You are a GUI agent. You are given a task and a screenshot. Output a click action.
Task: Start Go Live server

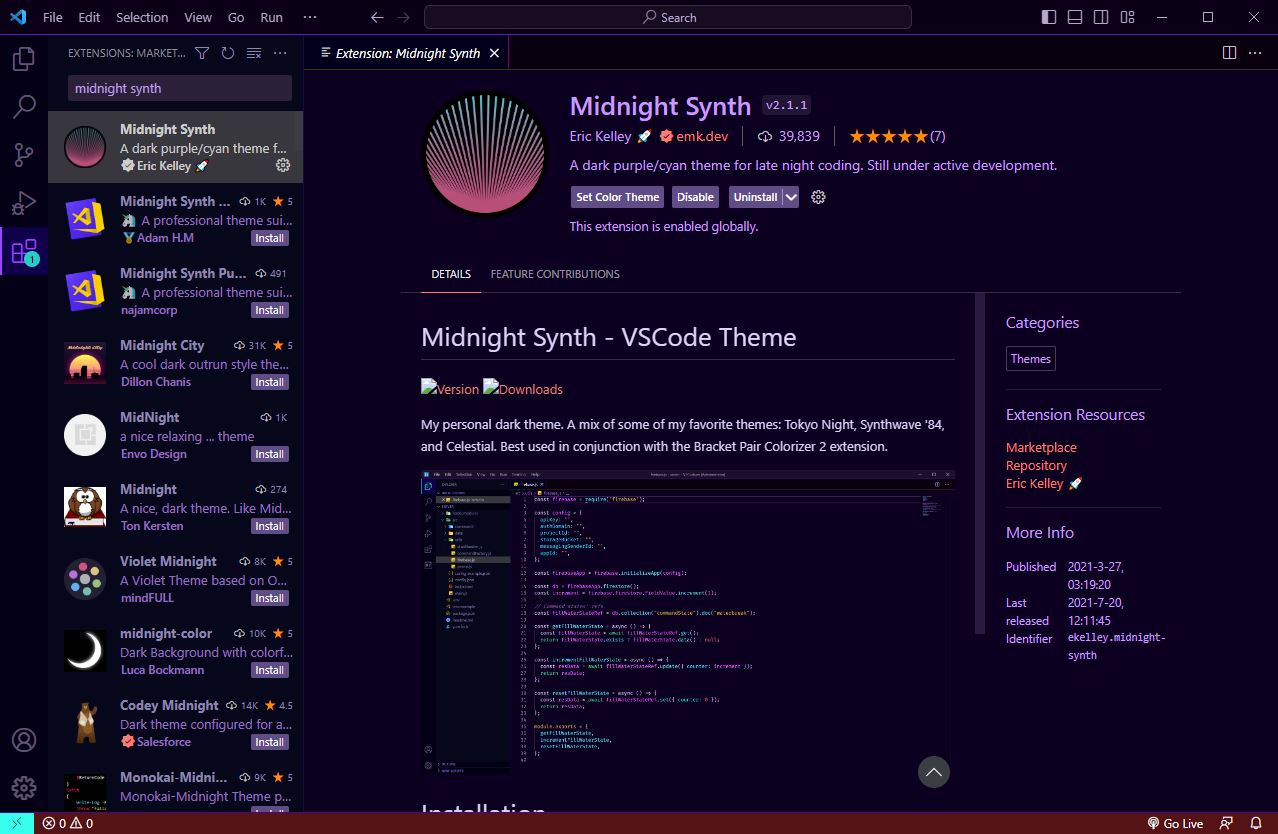[x=1175, y=824]
